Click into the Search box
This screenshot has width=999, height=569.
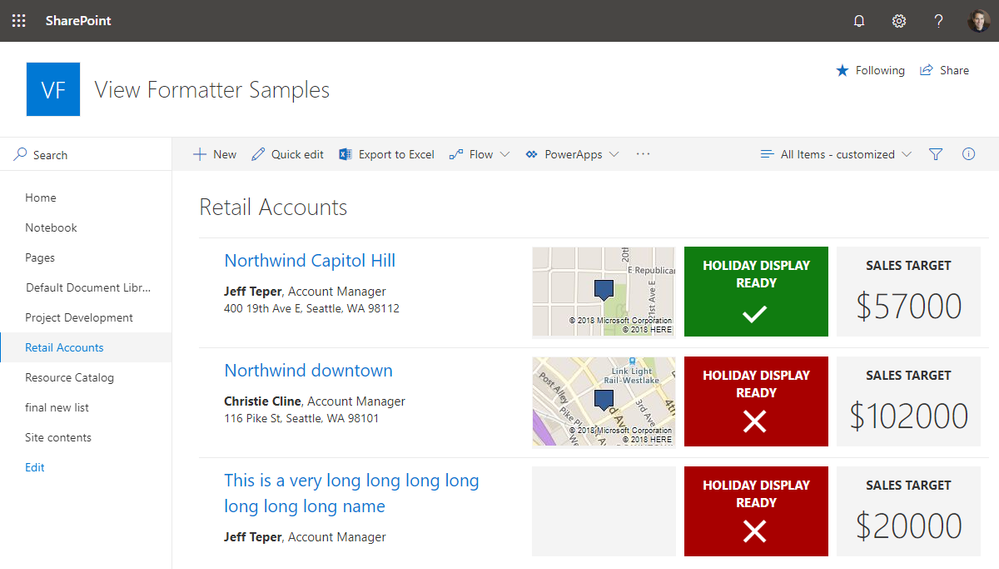point(86,154)
